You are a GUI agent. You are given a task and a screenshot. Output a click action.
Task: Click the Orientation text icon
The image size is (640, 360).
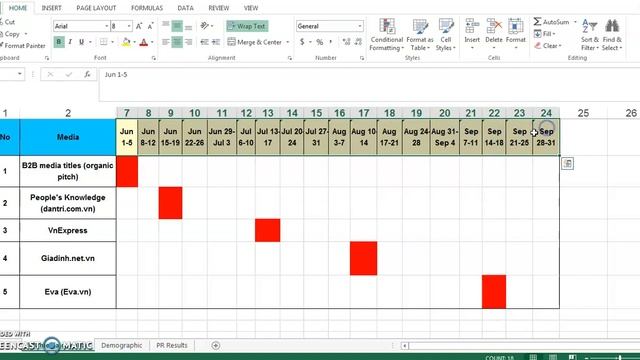point(204,26)
